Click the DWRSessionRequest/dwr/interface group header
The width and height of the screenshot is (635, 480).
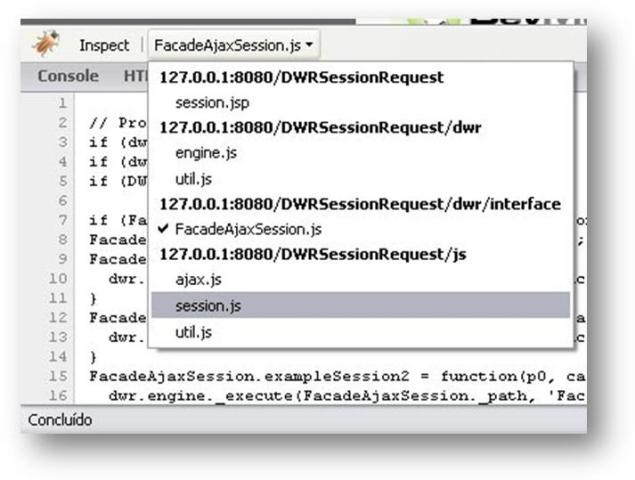360,204
